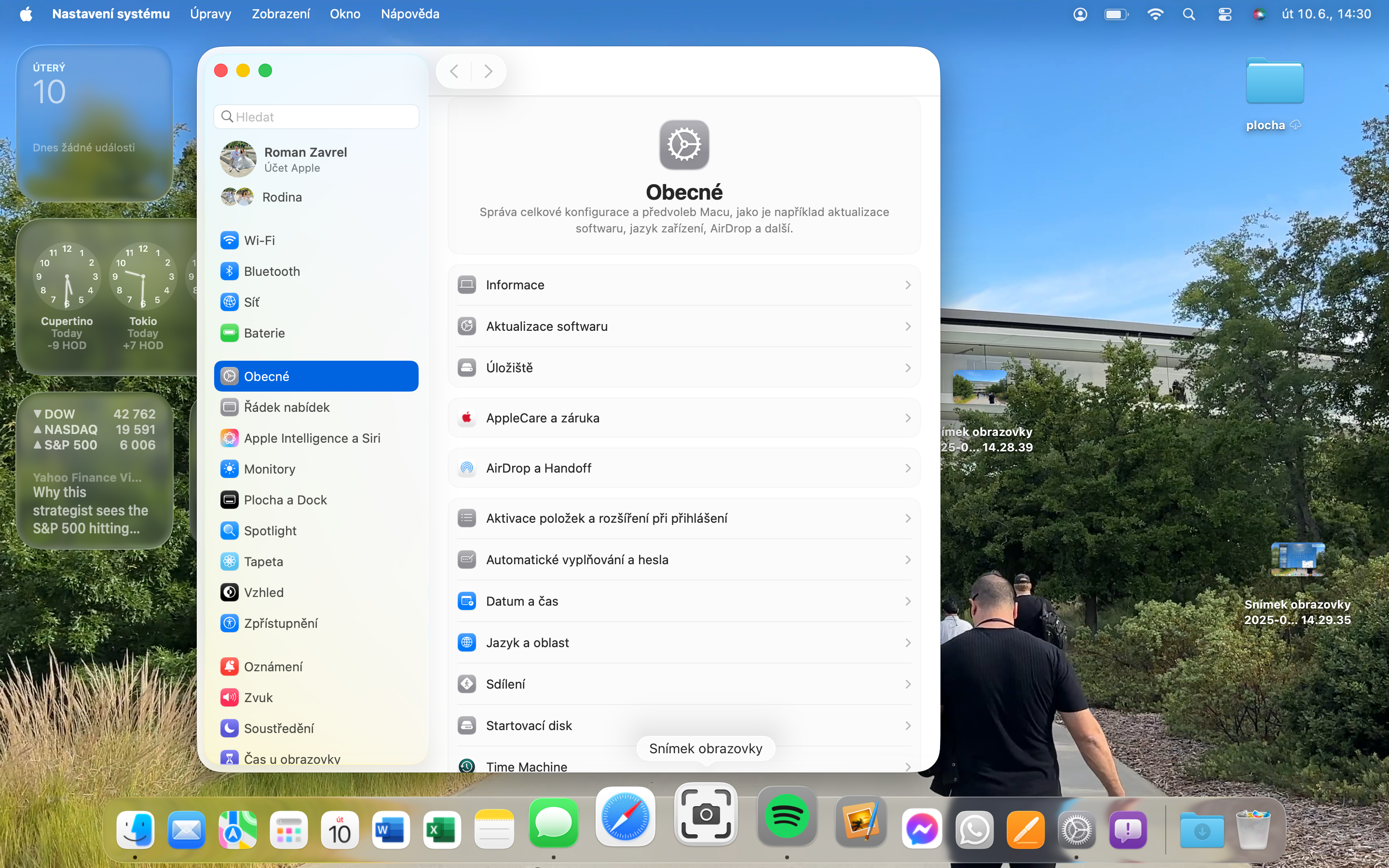Launch Spotify from the Dock

[x=786, y=816]
